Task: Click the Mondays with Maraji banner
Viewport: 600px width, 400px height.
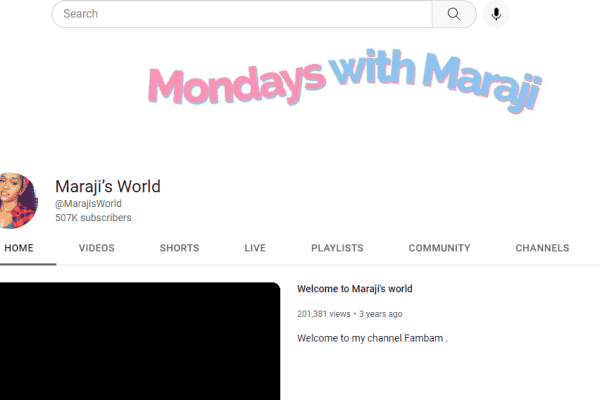Action: (345, 81)
